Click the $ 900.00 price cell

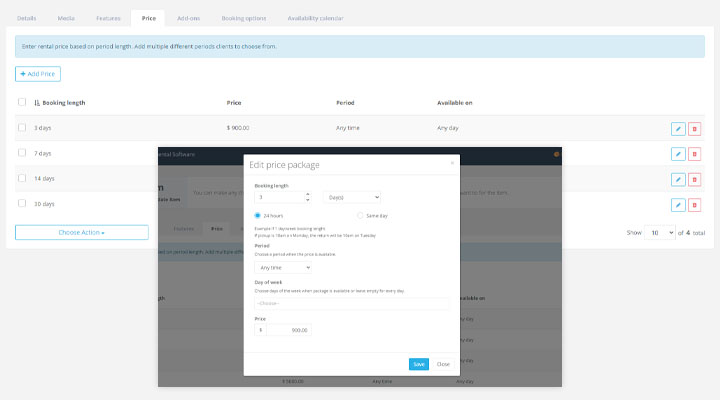click(x=238, y=128)
